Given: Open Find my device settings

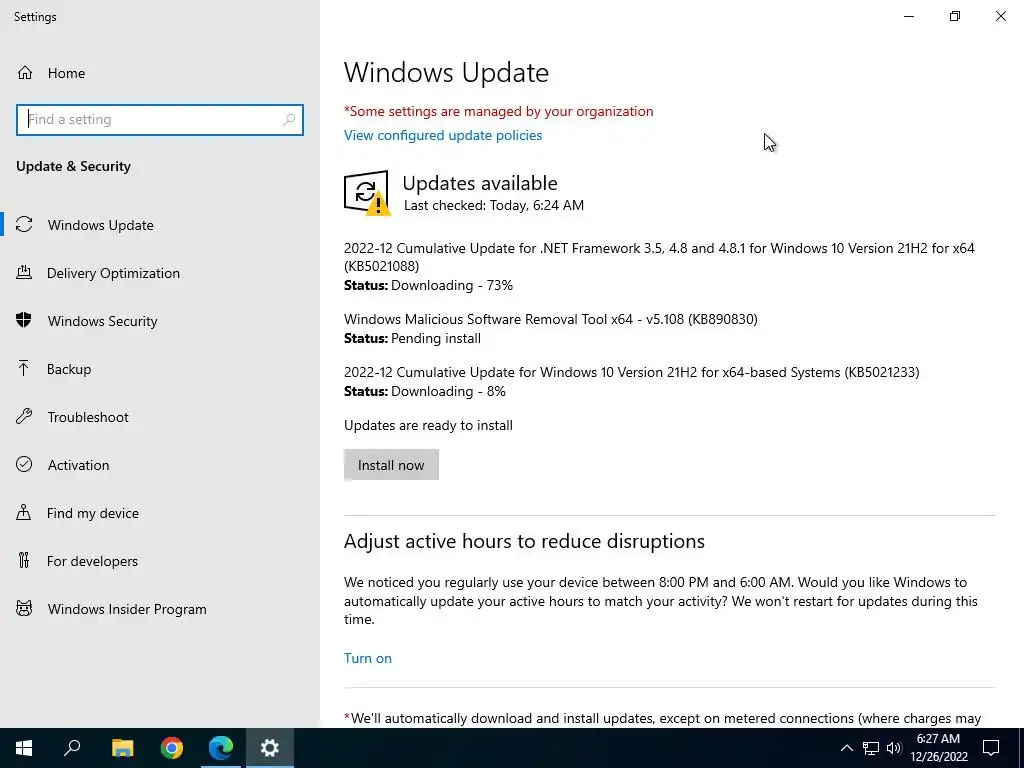Looking at the screenshot, I should [160, 513].
